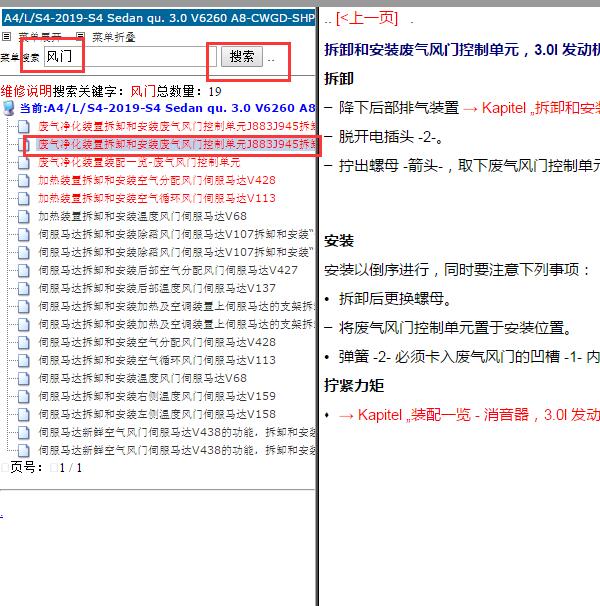Click the step 将废气风门控制单元置于安装位置
The width and height of the screenshot is (600, 606).
tap(455, 328)
